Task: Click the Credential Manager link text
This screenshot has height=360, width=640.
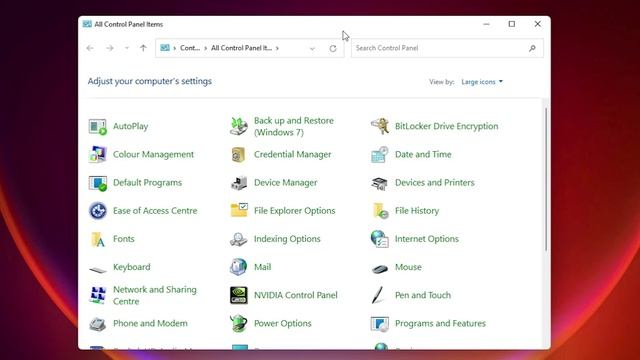Action: [x=293, y=154]
